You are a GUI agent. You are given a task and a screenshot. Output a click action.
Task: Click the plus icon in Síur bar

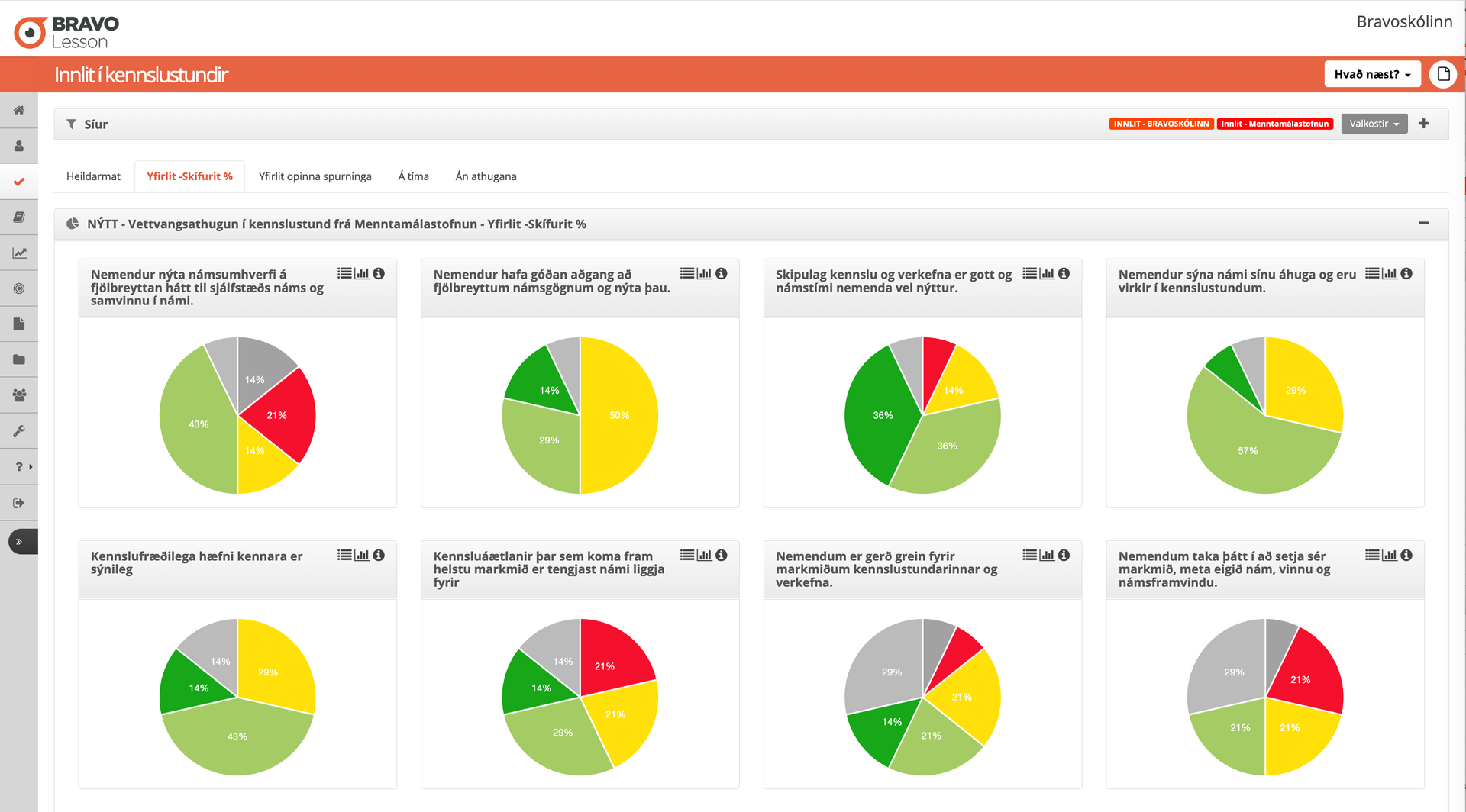1423,124
